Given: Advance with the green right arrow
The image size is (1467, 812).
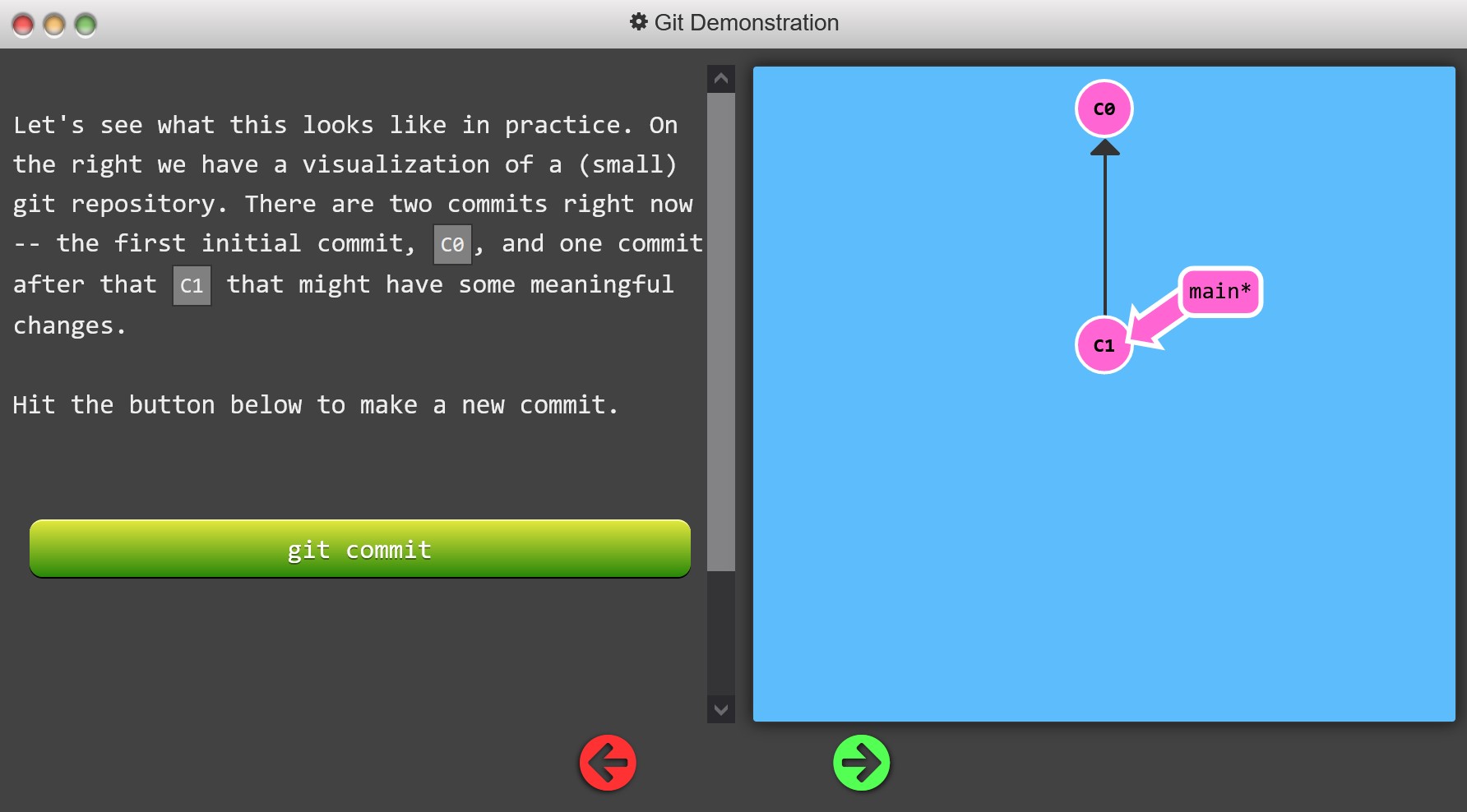Looking at the screenshot, I should [861, 763].
